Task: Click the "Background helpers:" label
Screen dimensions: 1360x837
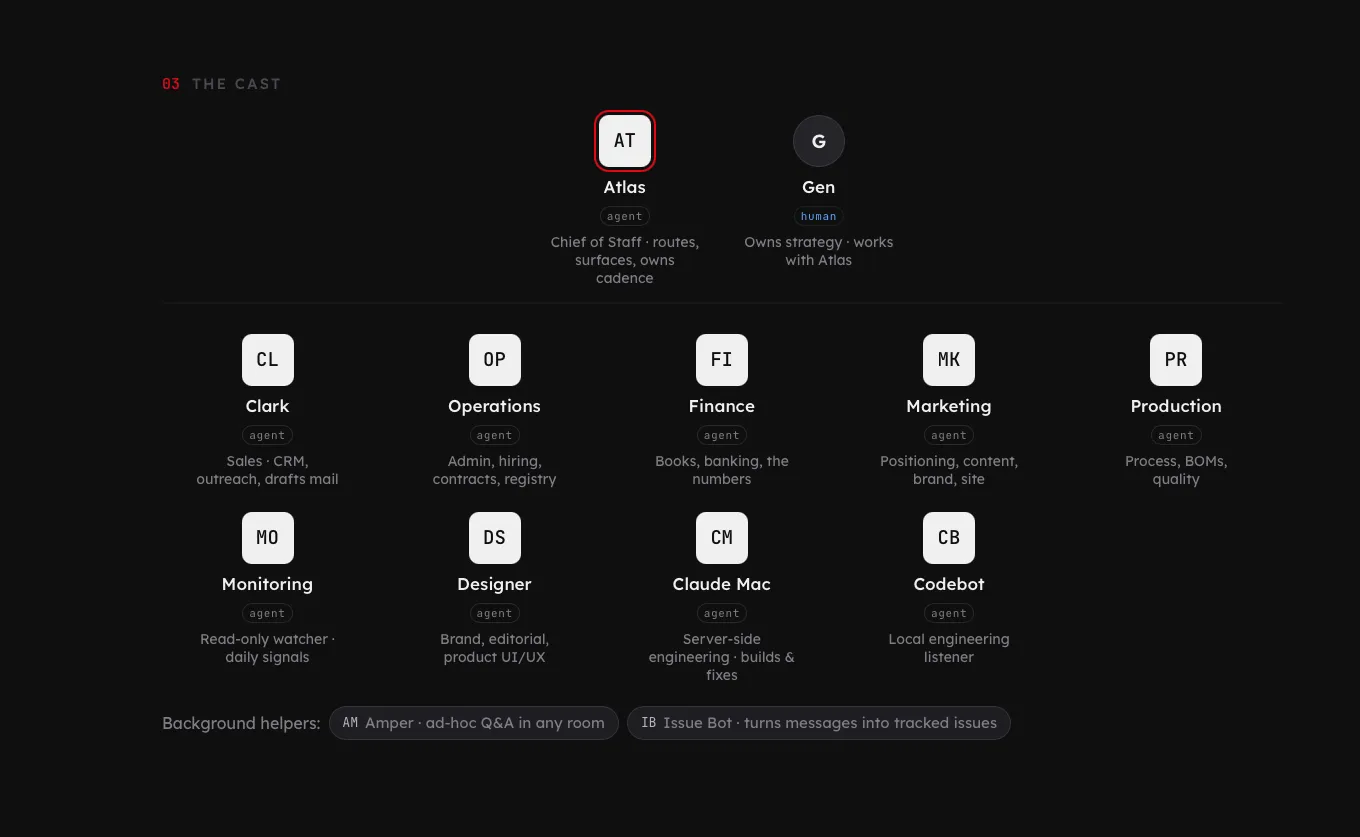Action: (x=241, y=723)
